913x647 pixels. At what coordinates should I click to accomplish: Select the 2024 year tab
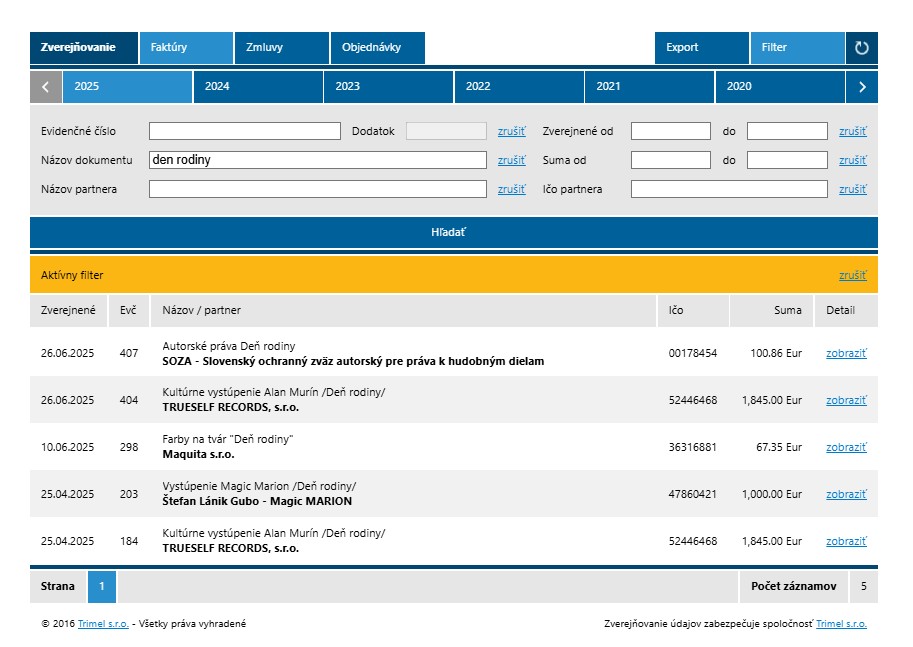257,87
